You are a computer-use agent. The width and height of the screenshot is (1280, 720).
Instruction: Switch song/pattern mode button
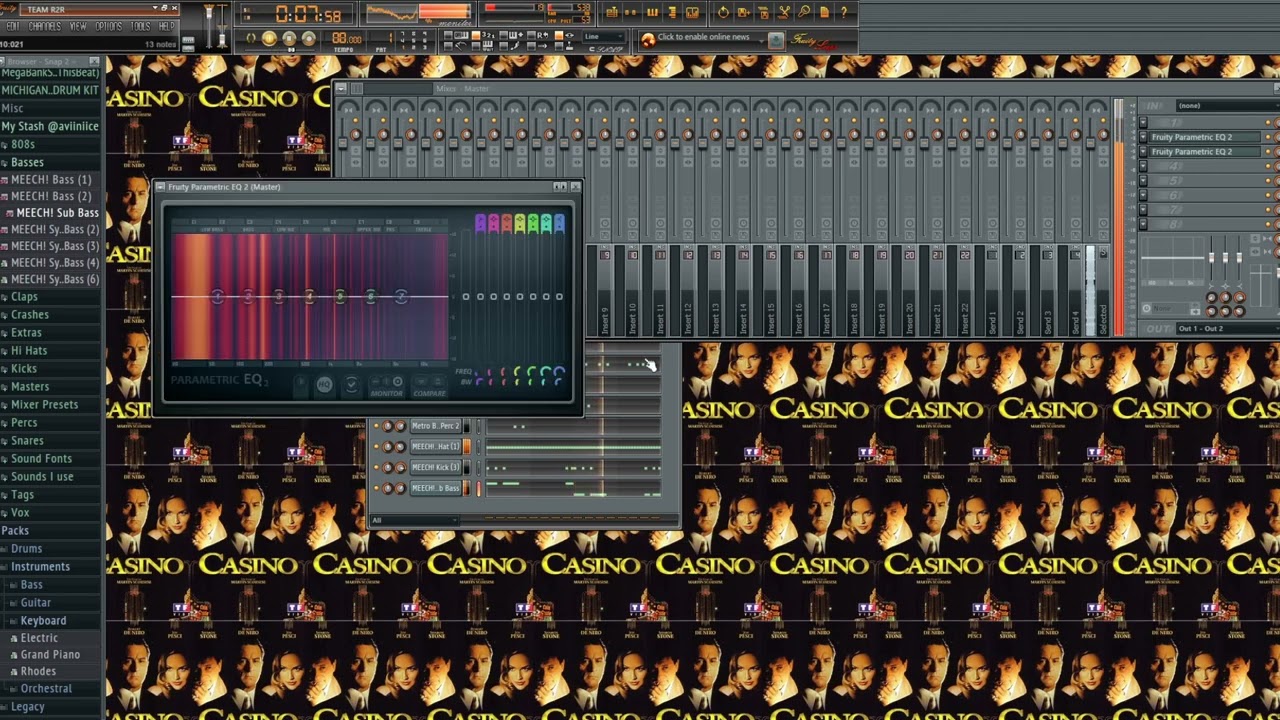(x=251, y=39)
